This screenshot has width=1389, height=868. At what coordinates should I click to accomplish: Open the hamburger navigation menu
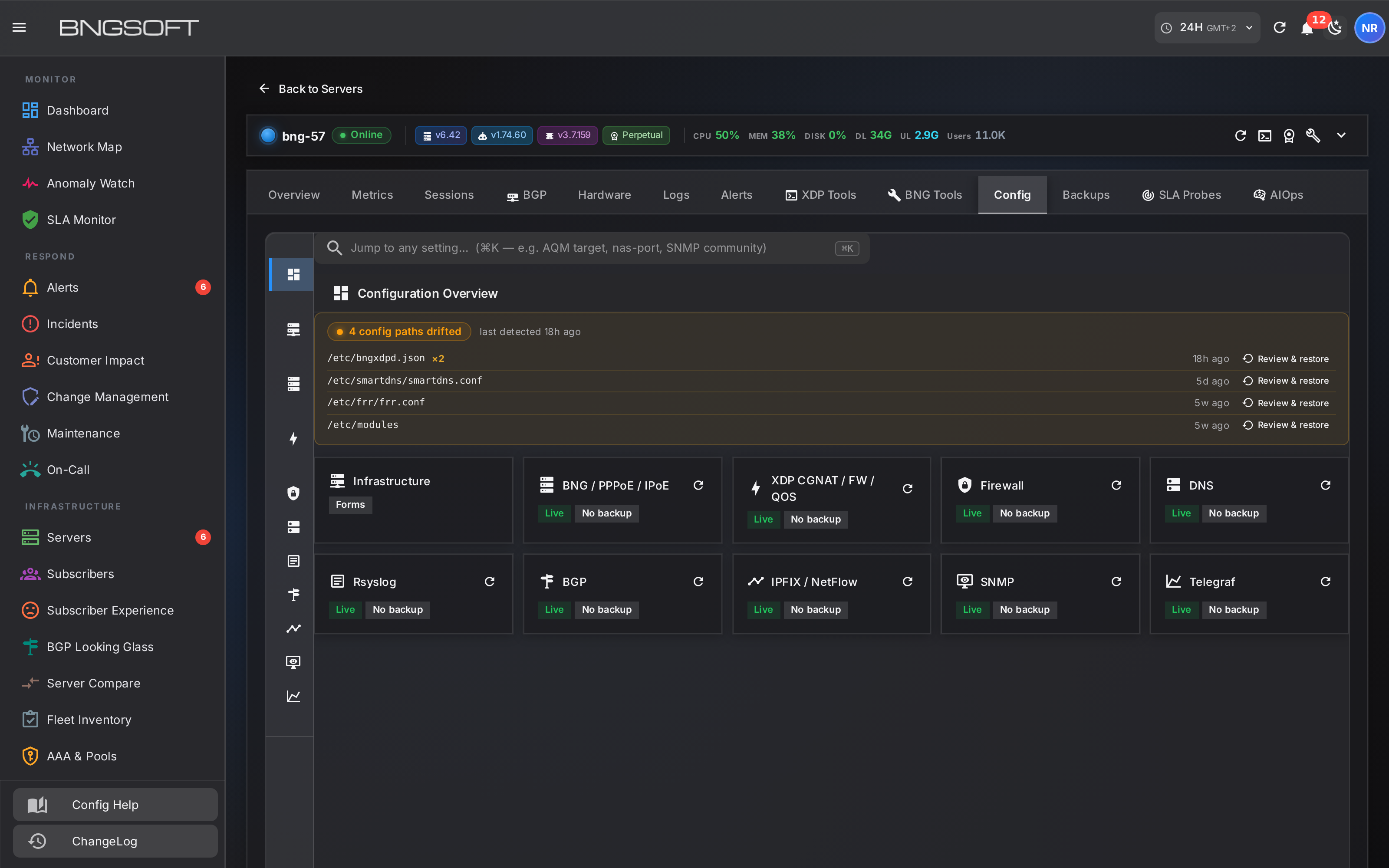[x=19, y=27]
